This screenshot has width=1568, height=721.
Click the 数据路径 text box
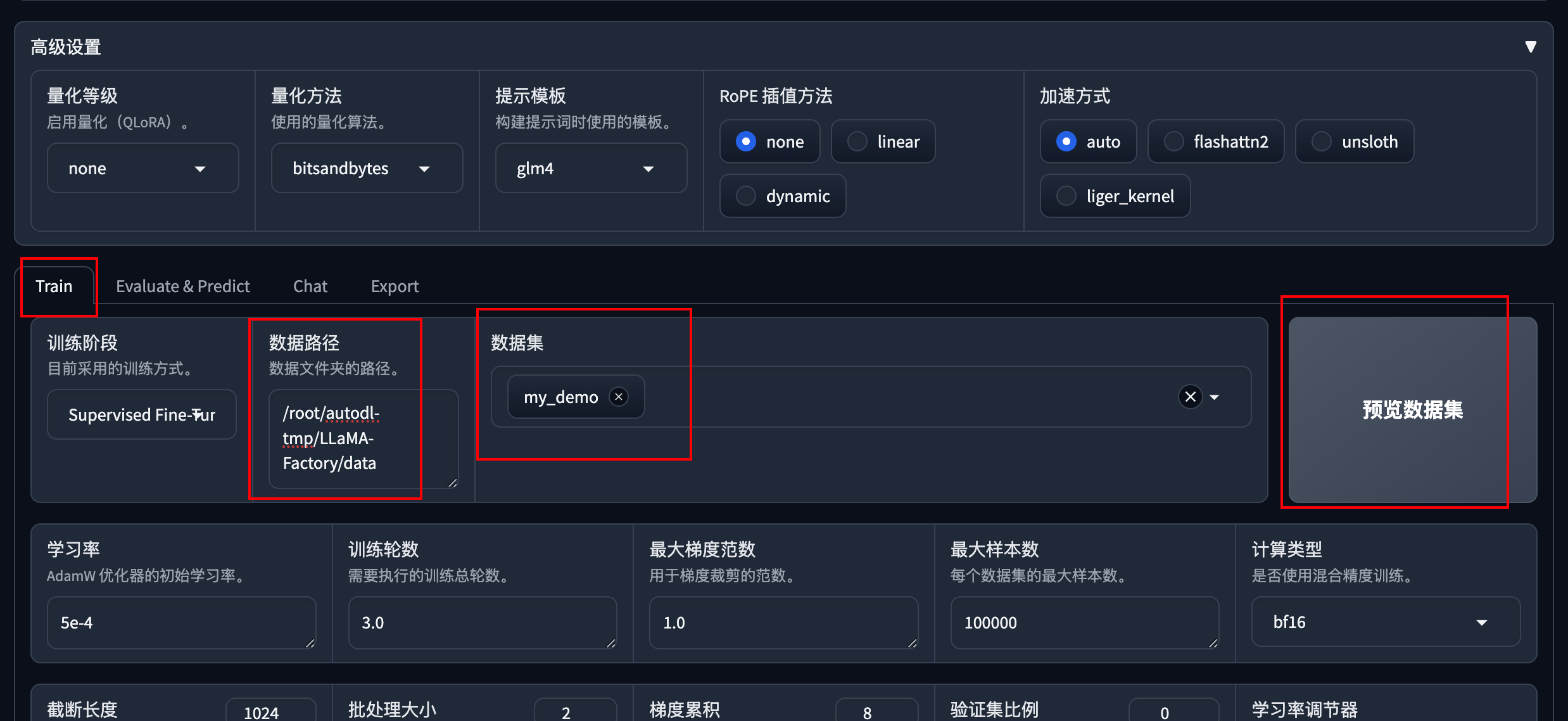pyautogui.click(x=362, y=438)
